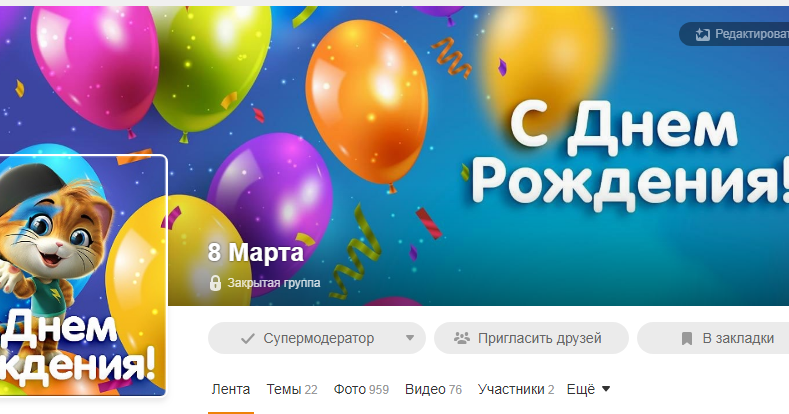Viewport: 789px width, 414px height.
Task: Open the Фото 959 tab
Action: point(361,389)
